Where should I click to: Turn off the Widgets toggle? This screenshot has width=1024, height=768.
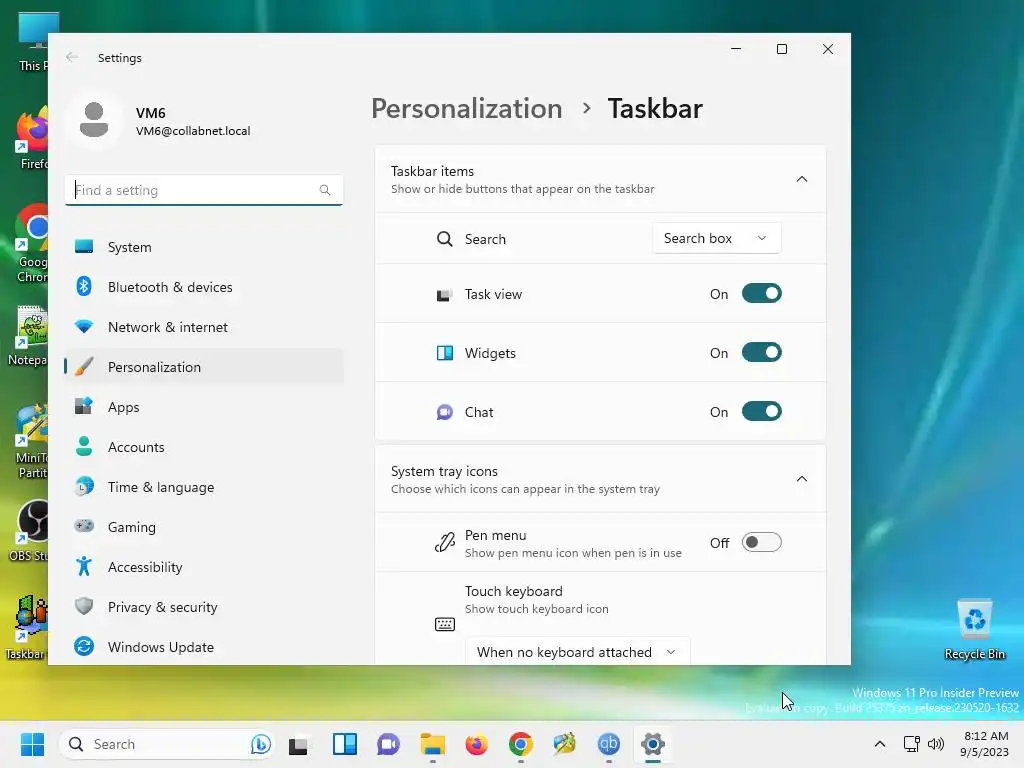[x=761, y=353]
